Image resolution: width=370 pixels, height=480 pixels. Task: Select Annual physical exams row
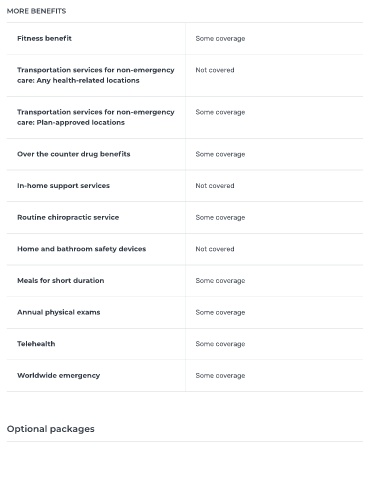(x=184, y=312)
